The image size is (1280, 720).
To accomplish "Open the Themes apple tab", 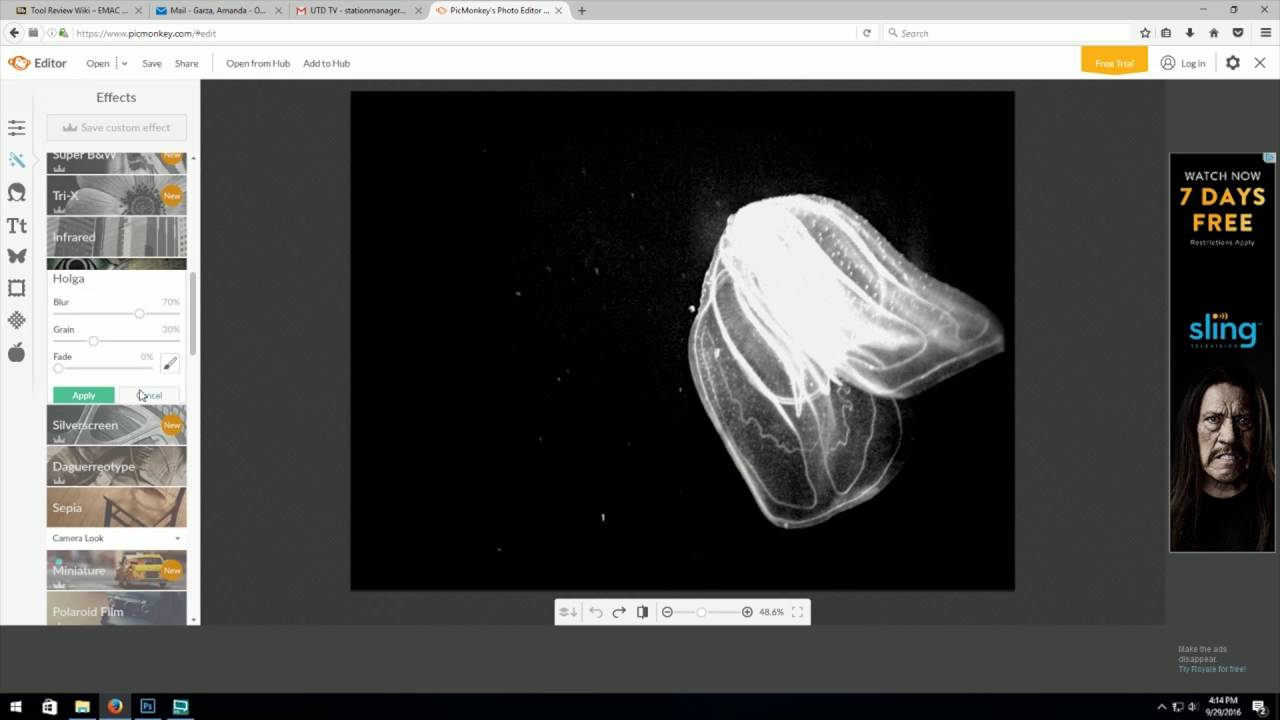I will (17, 352).
